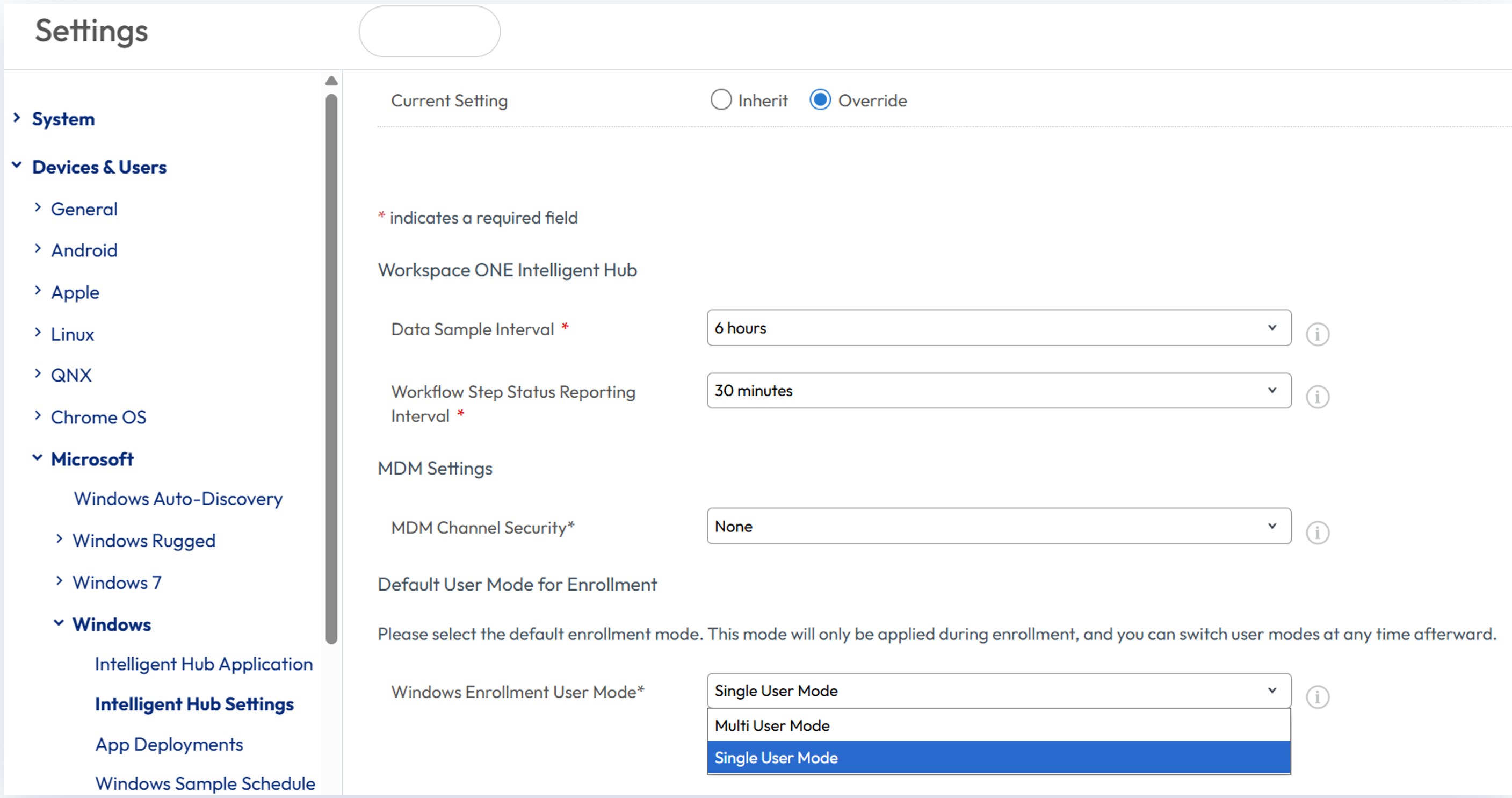The width and height of the screenshot is (1512, 798).
Task: Select Microsoft settings item
Action: pyautogui.click(x=92, y=459)
